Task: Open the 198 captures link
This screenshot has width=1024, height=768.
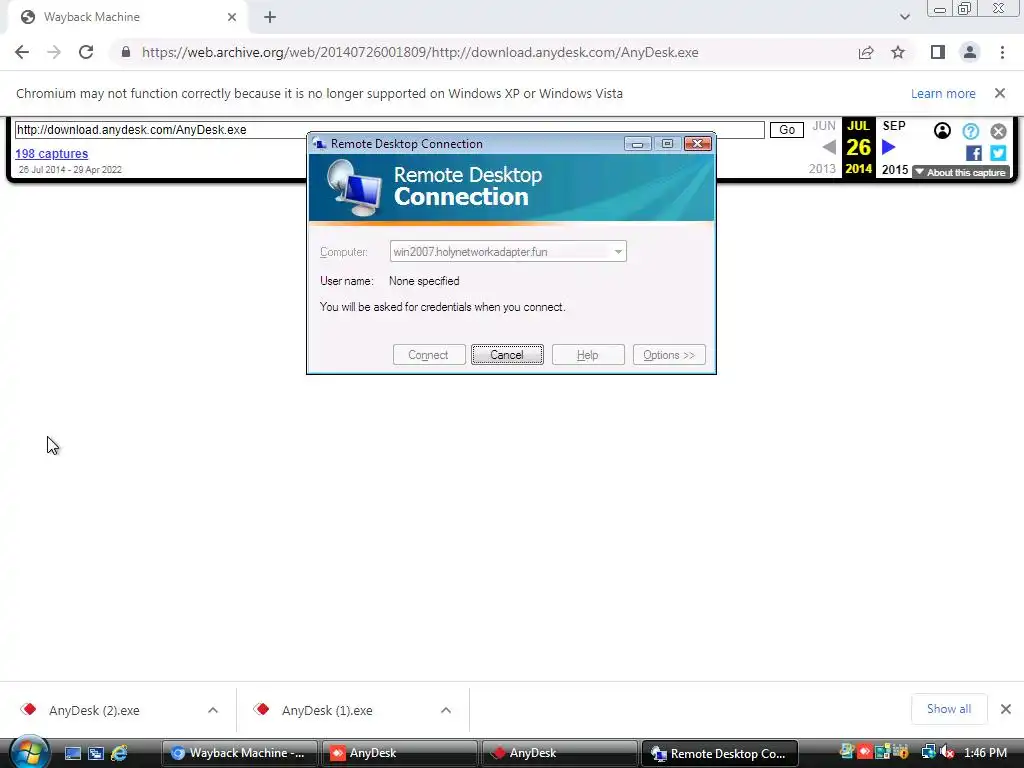Action: (x=52, y=153)
